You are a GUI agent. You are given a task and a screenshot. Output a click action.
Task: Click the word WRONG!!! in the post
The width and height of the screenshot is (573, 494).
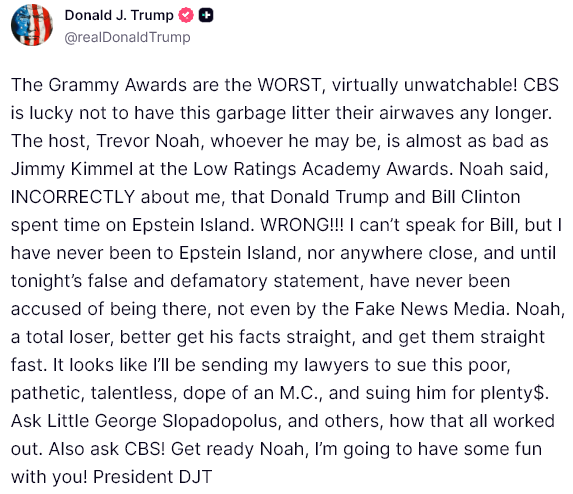click(301, 225)
